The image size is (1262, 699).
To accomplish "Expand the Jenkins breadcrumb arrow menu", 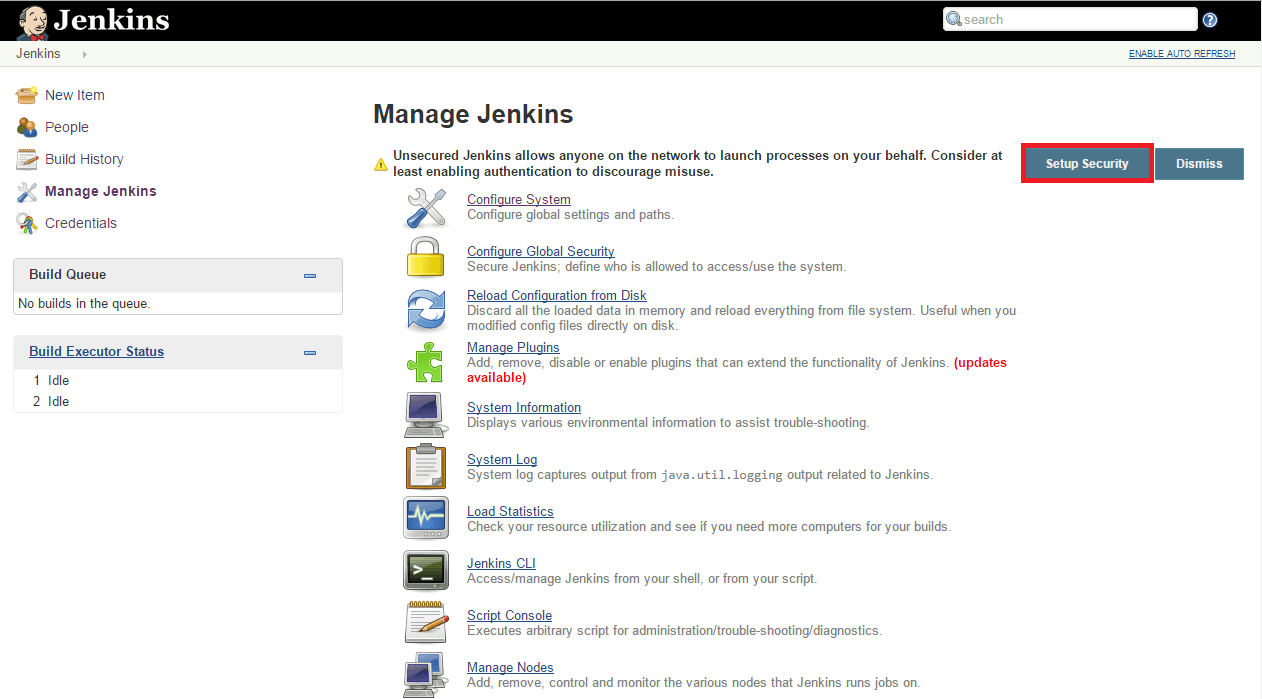I will [x=84, y=54].
